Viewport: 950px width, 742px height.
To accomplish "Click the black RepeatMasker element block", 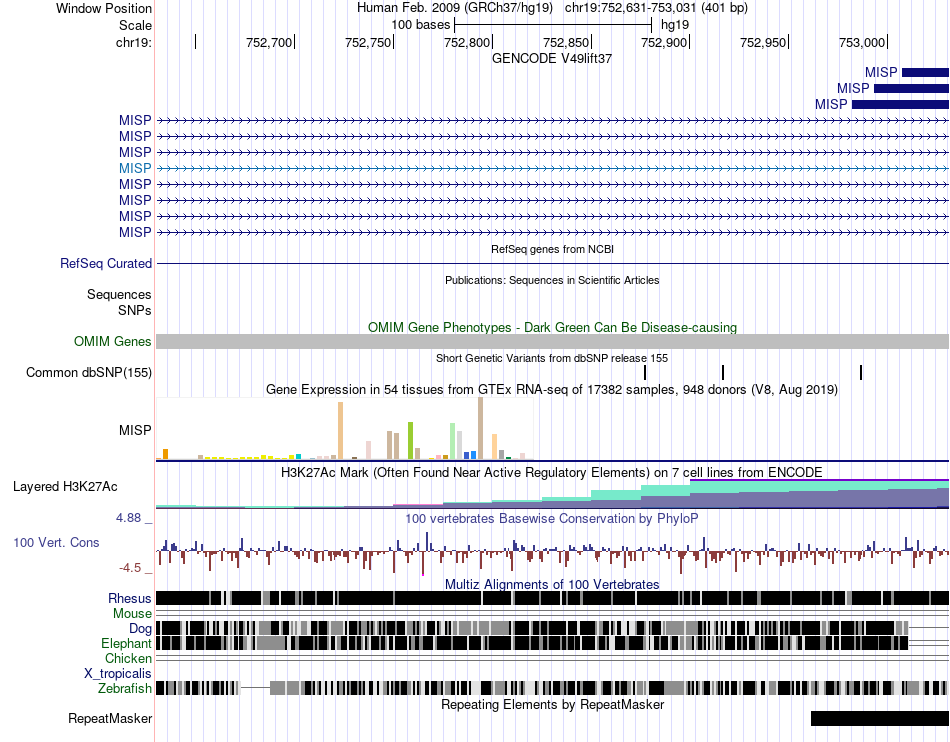I will tap(880, 718).
